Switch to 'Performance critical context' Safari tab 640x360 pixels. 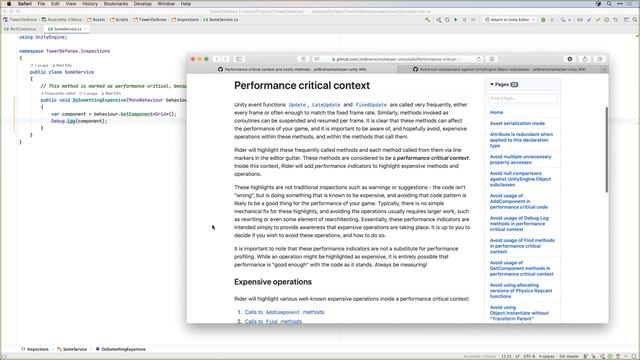[x=292, y=69]
